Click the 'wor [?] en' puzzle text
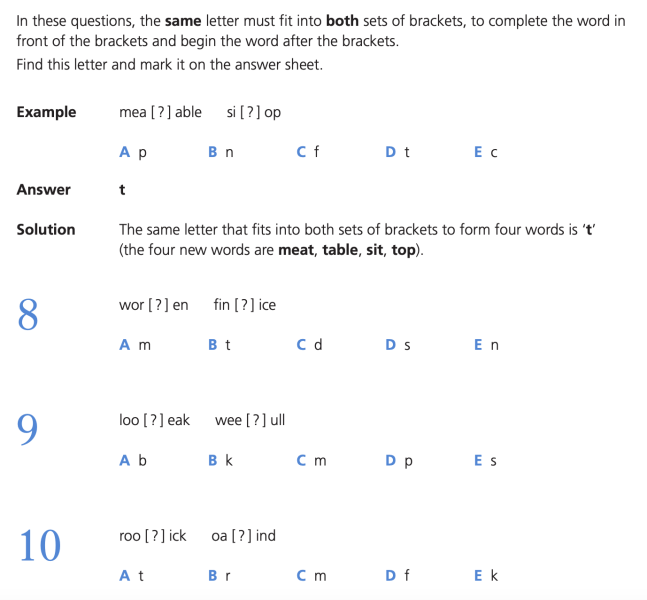The height and width of the screenshot is (600, 647). (x=153, y=305)
